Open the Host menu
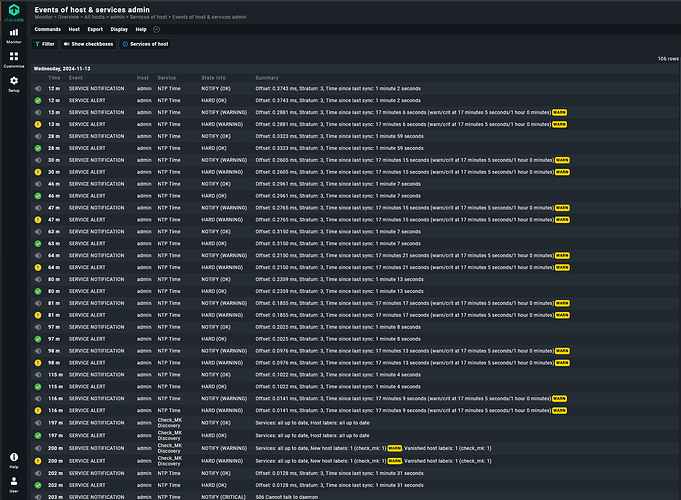 [x=74, y=30]
